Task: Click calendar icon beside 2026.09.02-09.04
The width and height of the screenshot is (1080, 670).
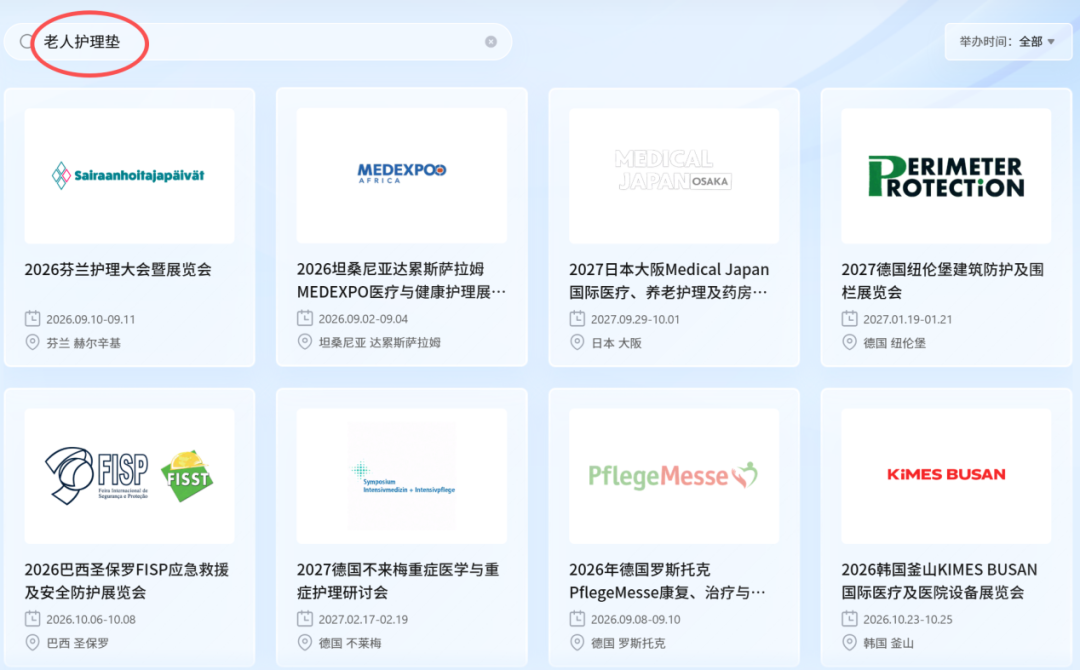Action: click(304, 318)
